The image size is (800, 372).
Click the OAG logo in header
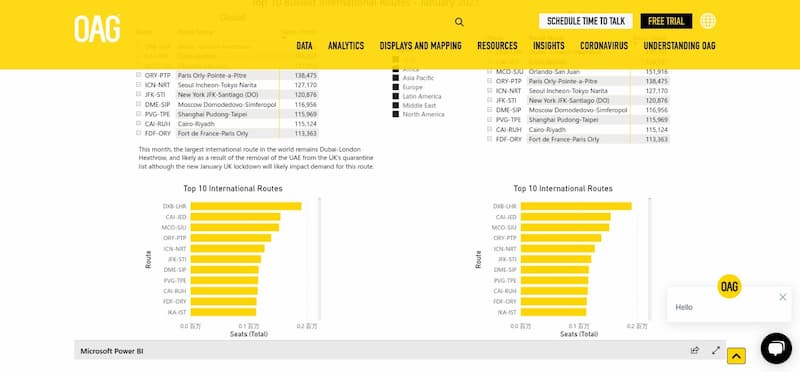[x=97, y=29]
